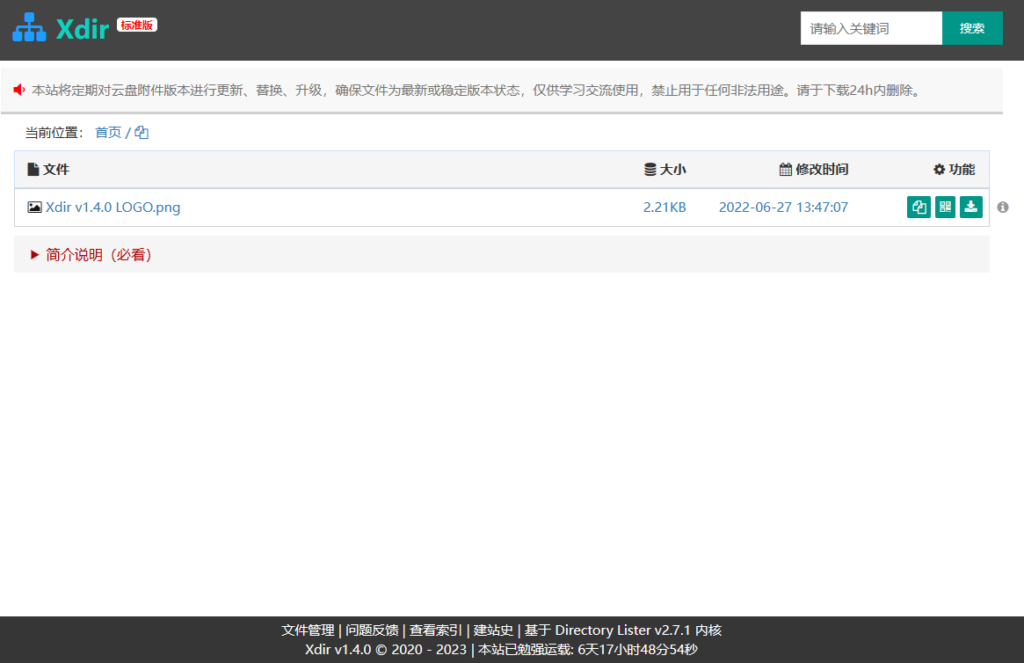
Task: Click the Xdir network logo icon
Action: (x=29, y=27)
